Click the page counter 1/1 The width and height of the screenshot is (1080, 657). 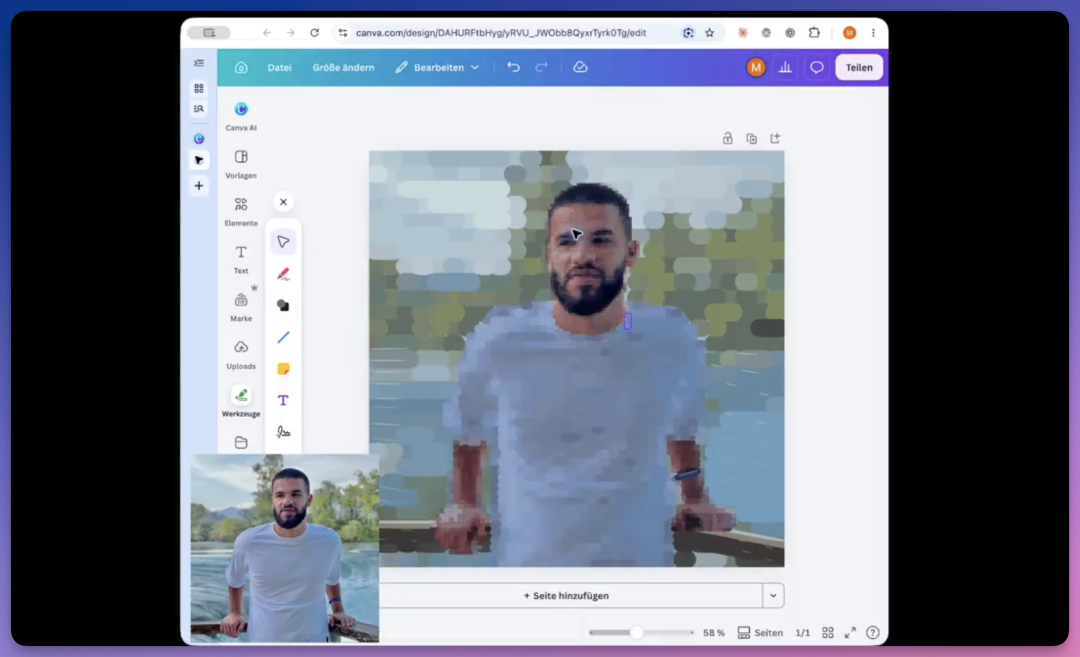click(802, 632)
